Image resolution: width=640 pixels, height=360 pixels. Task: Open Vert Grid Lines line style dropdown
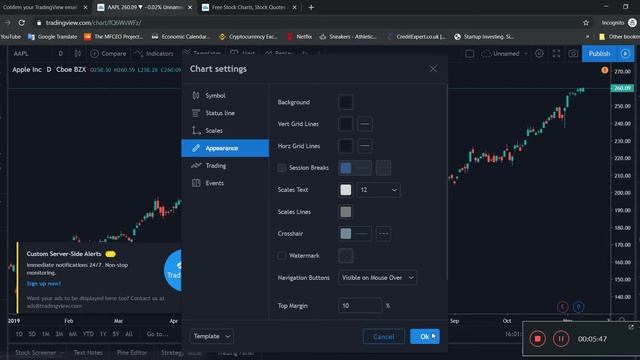pyautogui.click(x=365, y=124)
